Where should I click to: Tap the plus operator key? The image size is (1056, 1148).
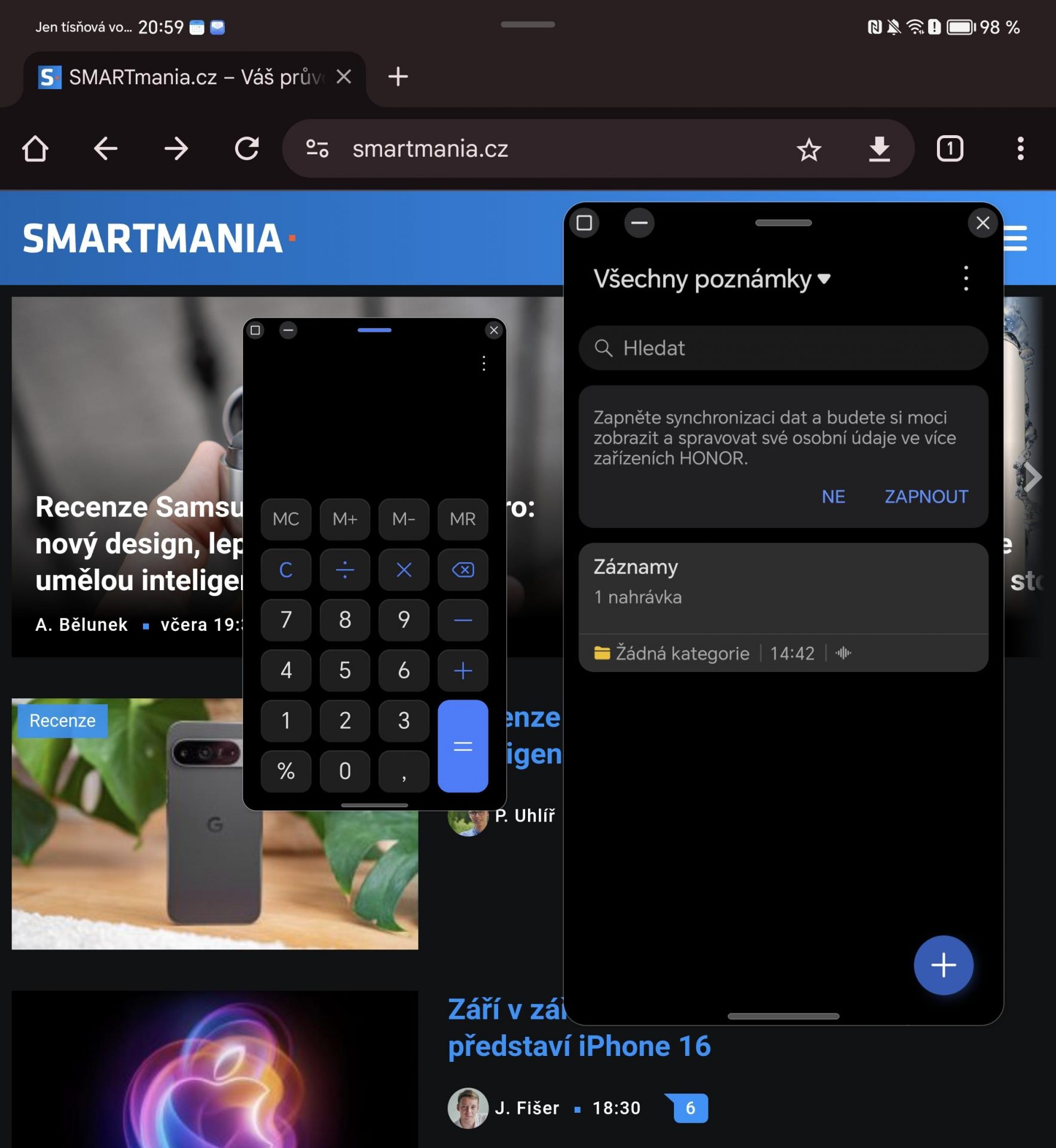coord(463,670)
